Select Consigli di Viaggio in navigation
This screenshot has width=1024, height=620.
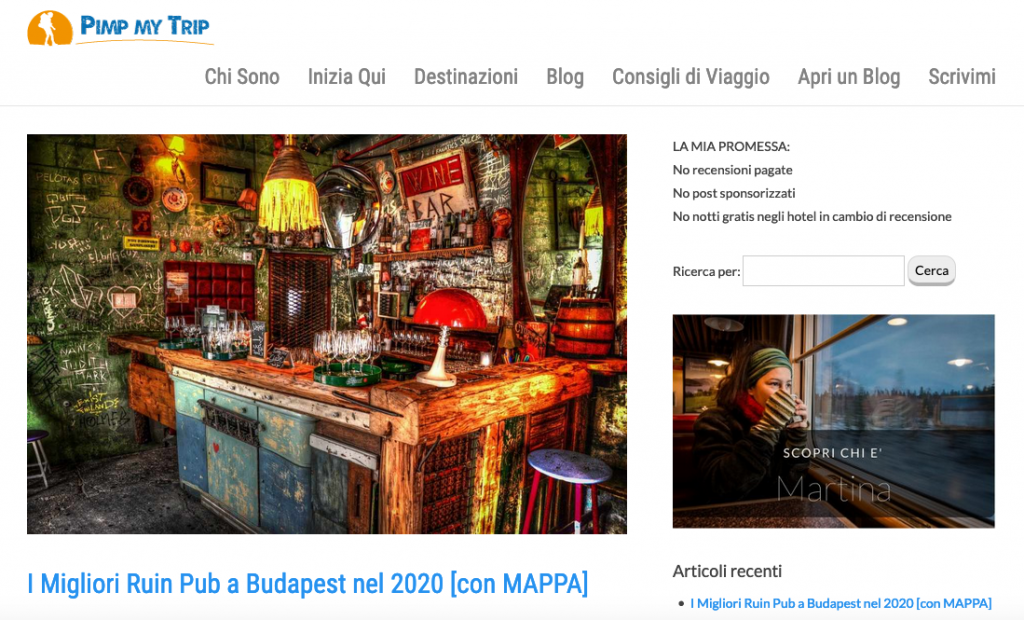[x=690, y=76]
